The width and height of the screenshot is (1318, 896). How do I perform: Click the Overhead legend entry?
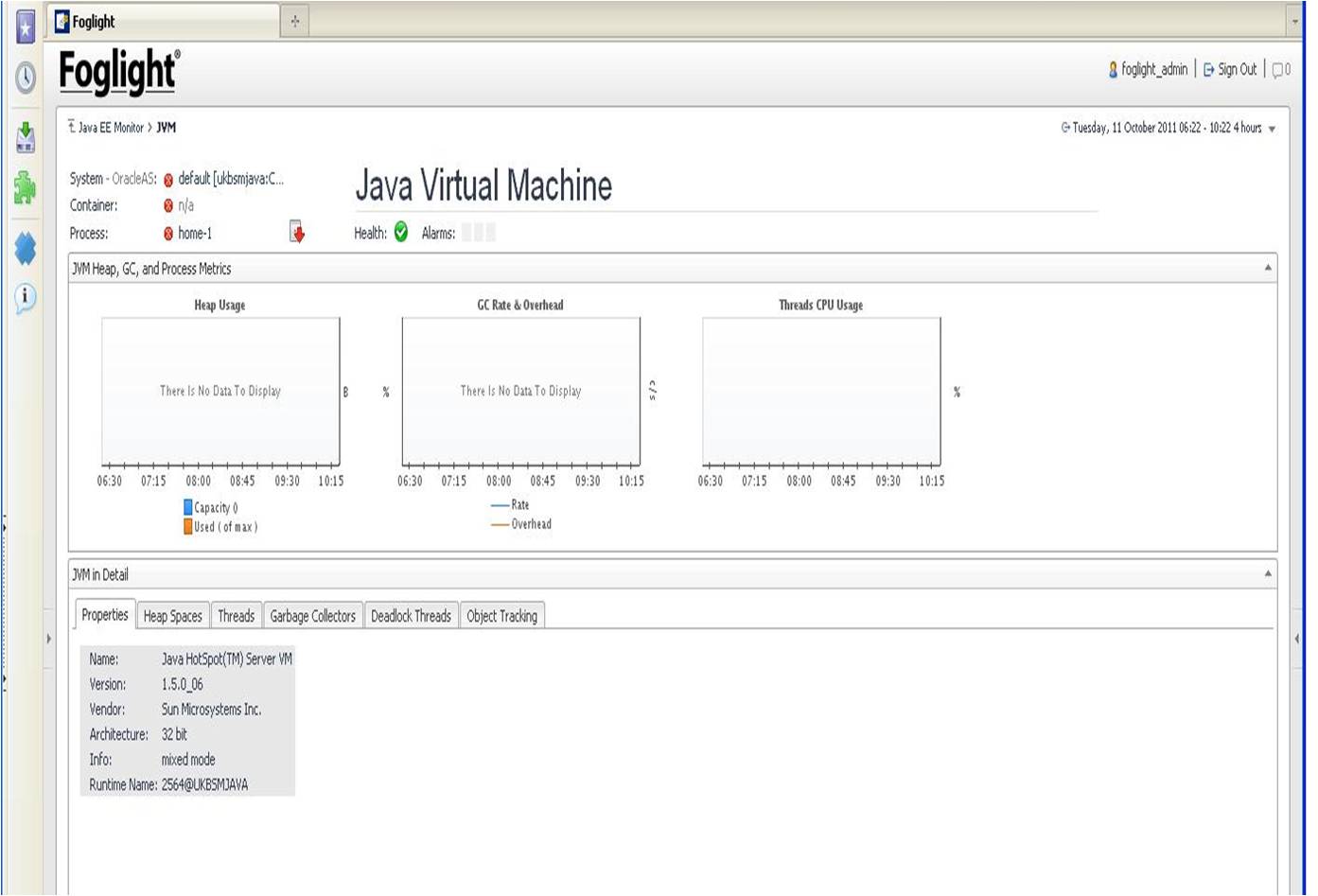[521, 524]
